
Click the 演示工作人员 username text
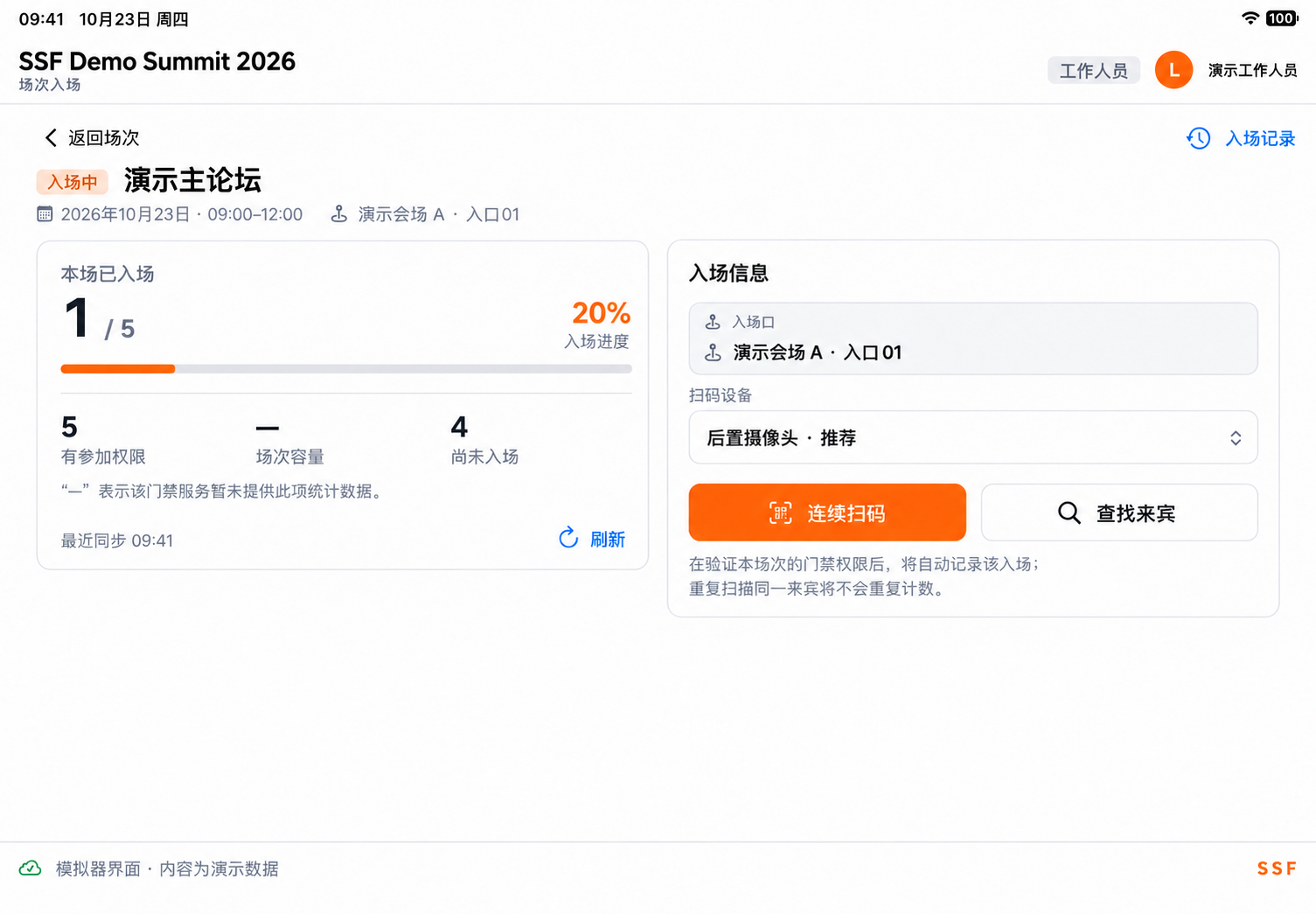[1252, 70]
